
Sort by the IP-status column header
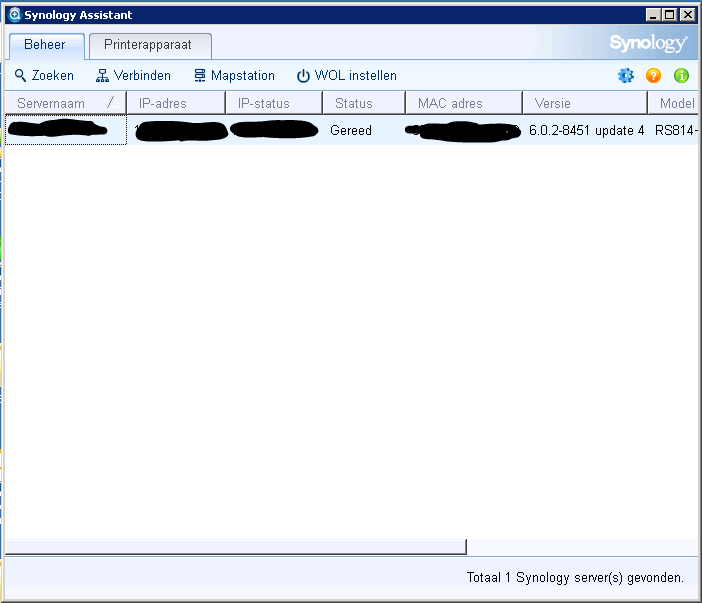tap(274, 103)
